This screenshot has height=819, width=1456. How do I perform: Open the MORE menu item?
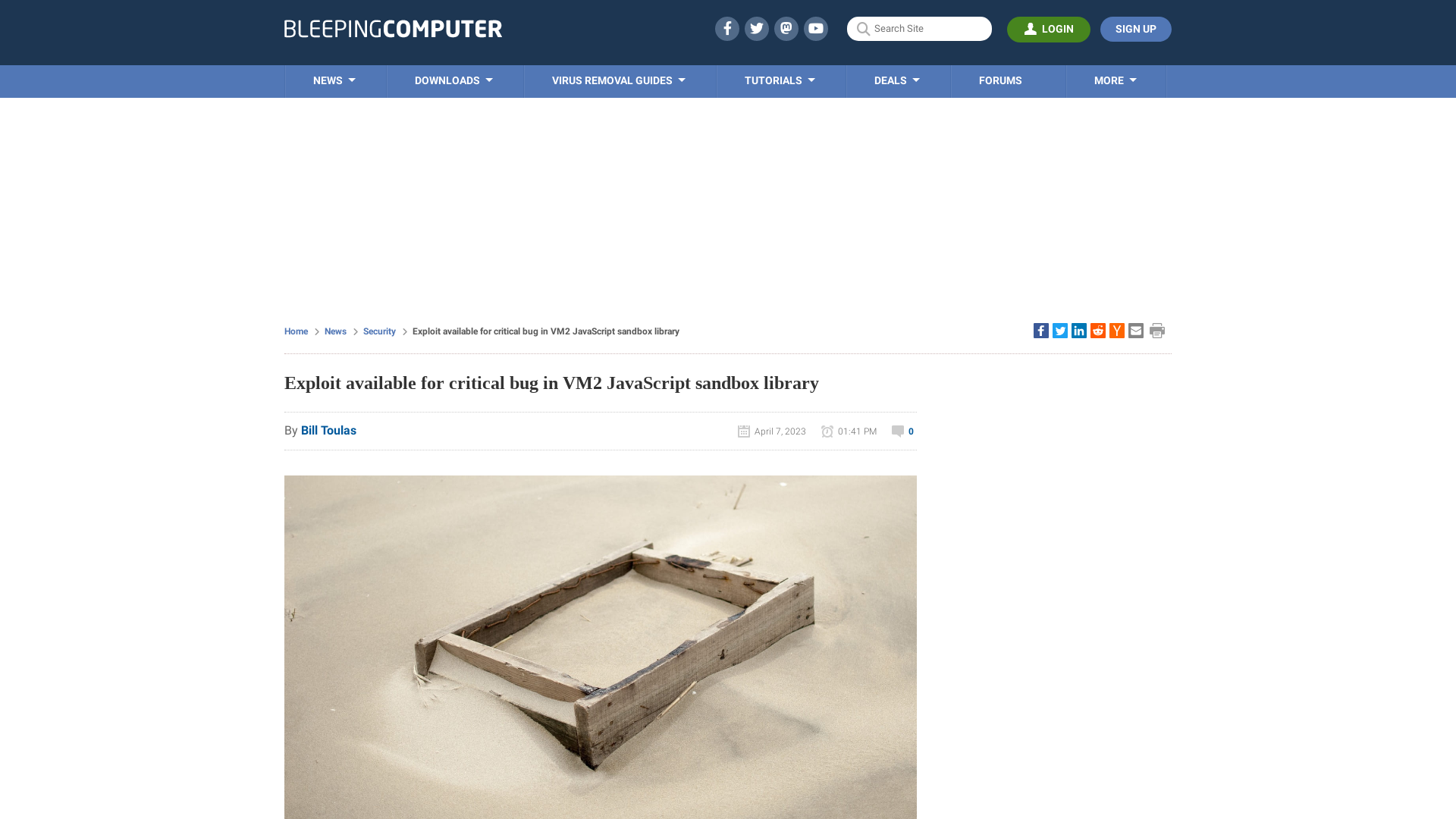[1115, 80]
